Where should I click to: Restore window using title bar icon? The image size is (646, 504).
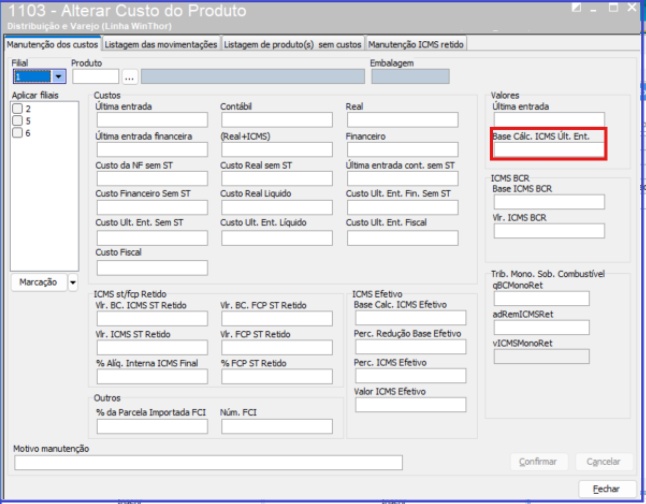coord(576,8)
